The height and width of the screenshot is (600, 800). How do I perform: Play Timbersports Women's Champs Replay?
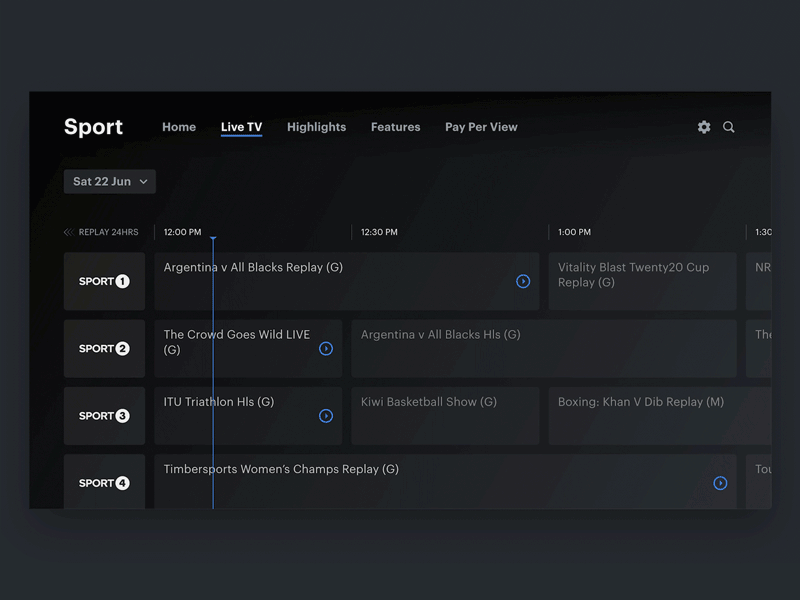(721, 482)
